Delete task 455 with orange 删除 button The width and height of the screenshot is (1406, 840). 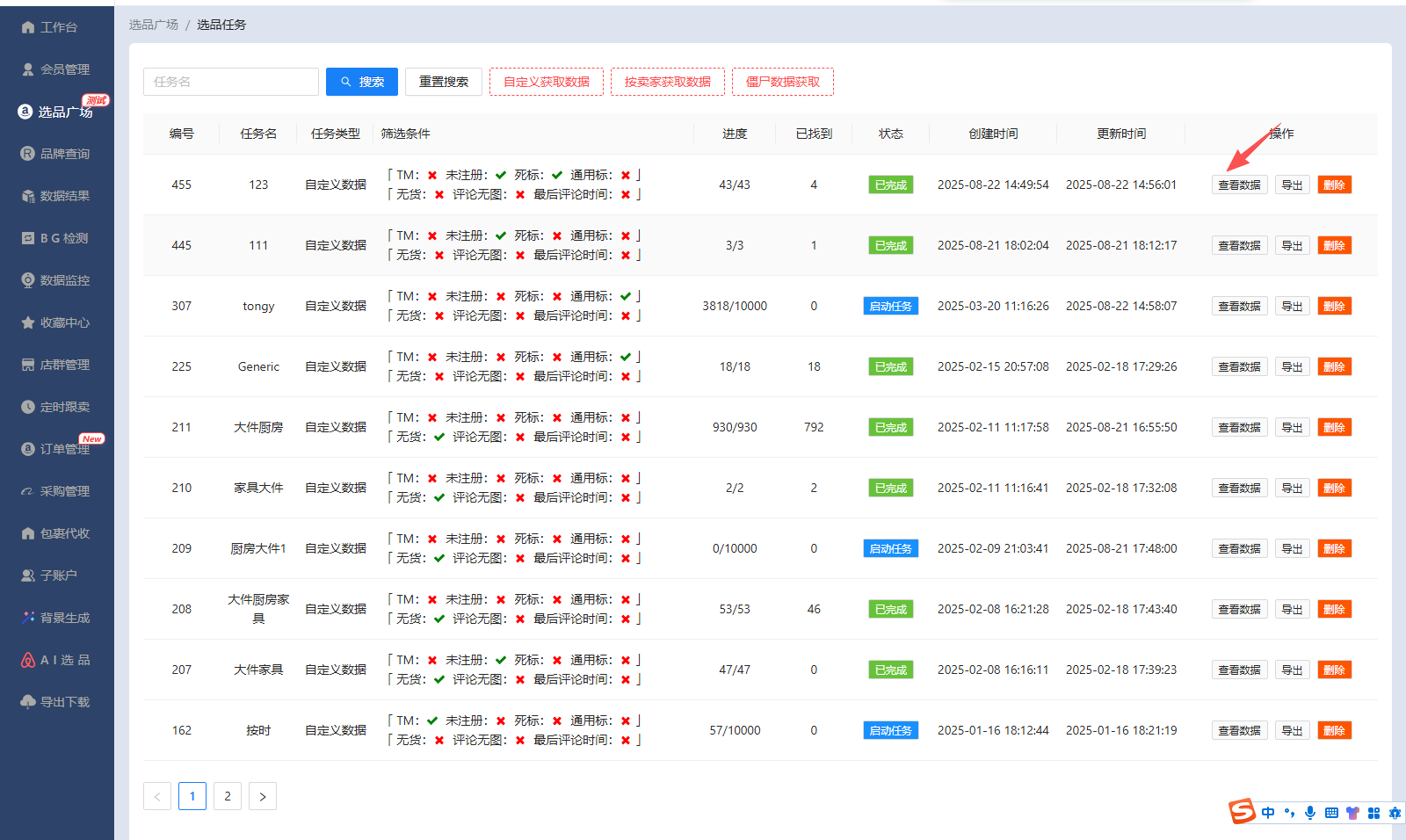tap(1334, 185)
